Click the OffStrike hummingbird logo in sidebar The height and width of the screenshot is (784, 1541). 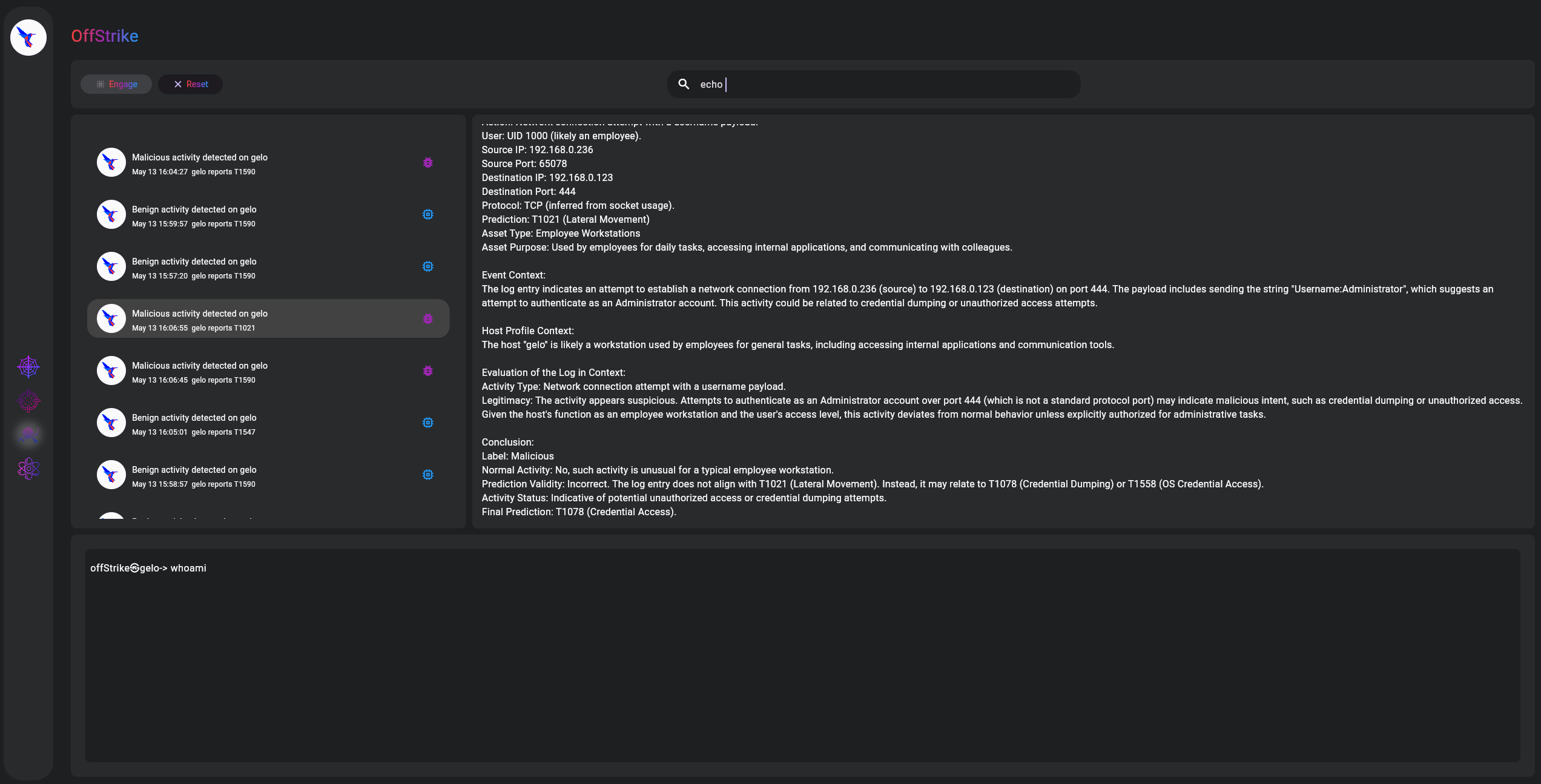(28, 38)
